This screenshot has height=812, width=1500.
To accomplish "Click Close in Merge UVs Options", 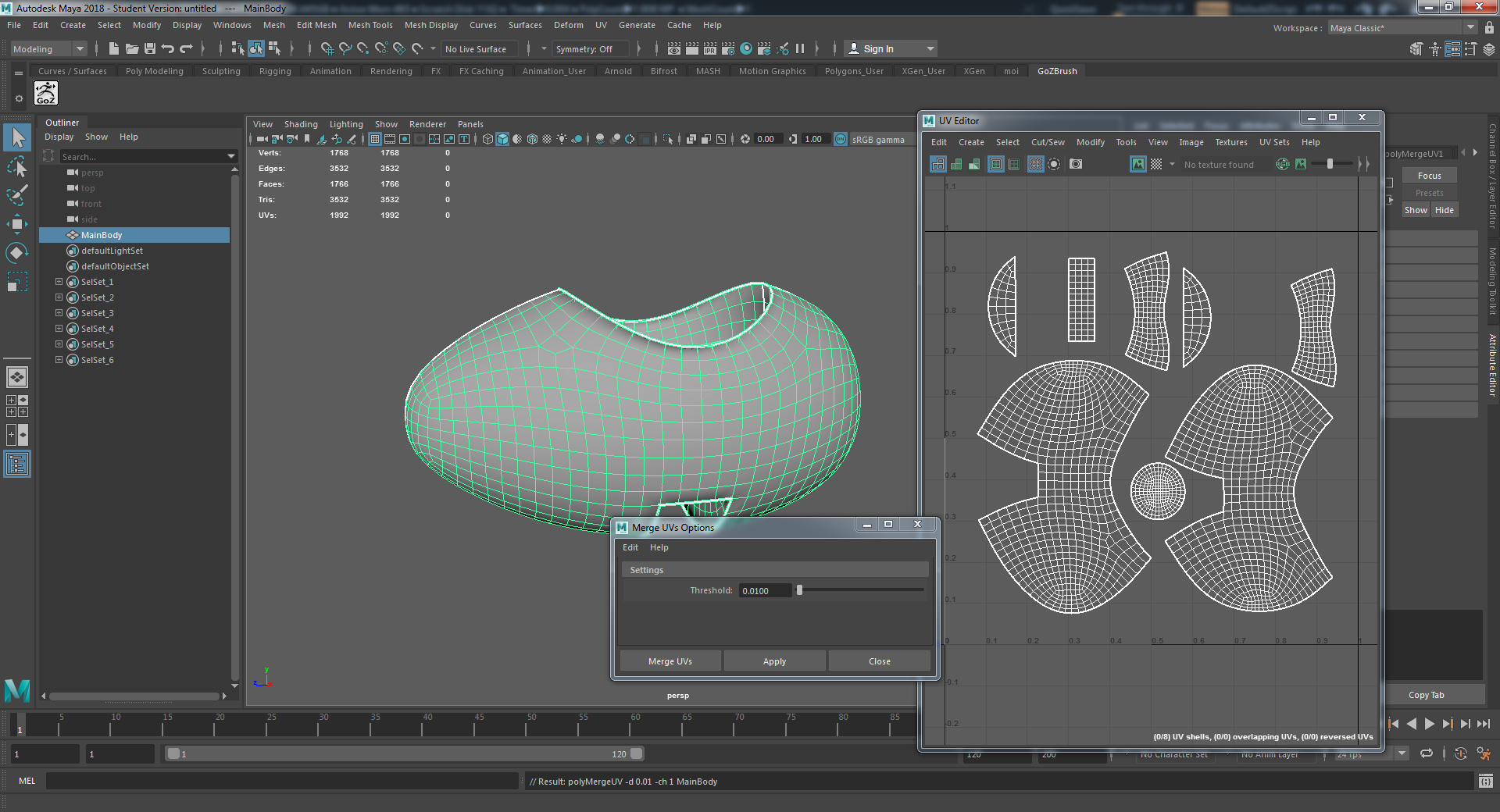I will click(x=880, y=661).
